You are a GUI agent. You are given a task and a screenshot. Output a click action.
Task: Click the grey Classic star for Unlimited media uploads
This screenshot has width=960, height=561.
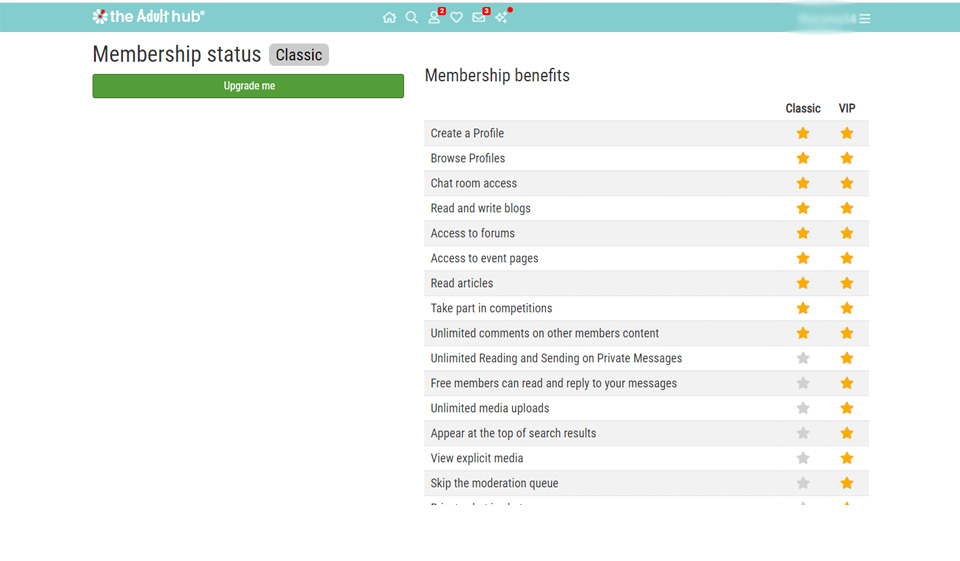[802, 408]
